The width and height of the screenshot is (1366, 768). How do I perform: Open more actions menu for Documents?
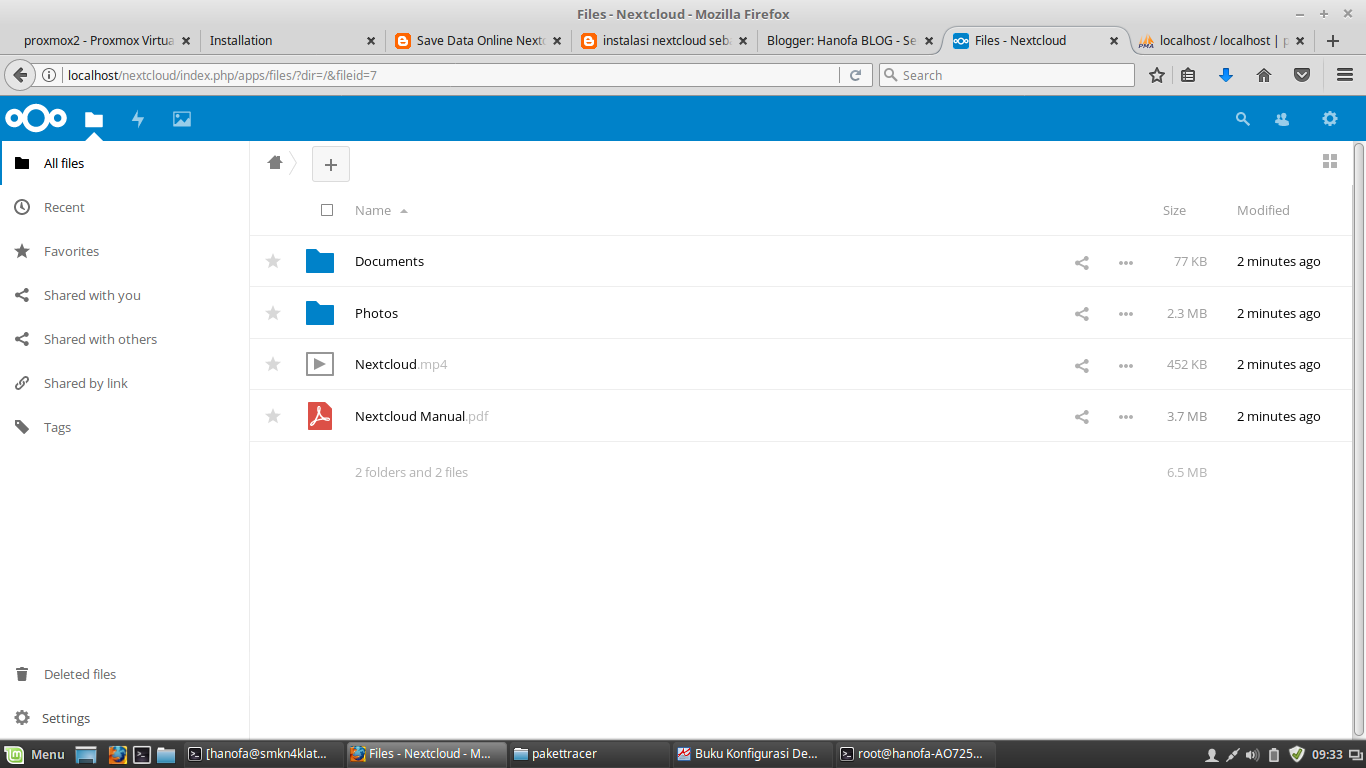[1126, 262]
